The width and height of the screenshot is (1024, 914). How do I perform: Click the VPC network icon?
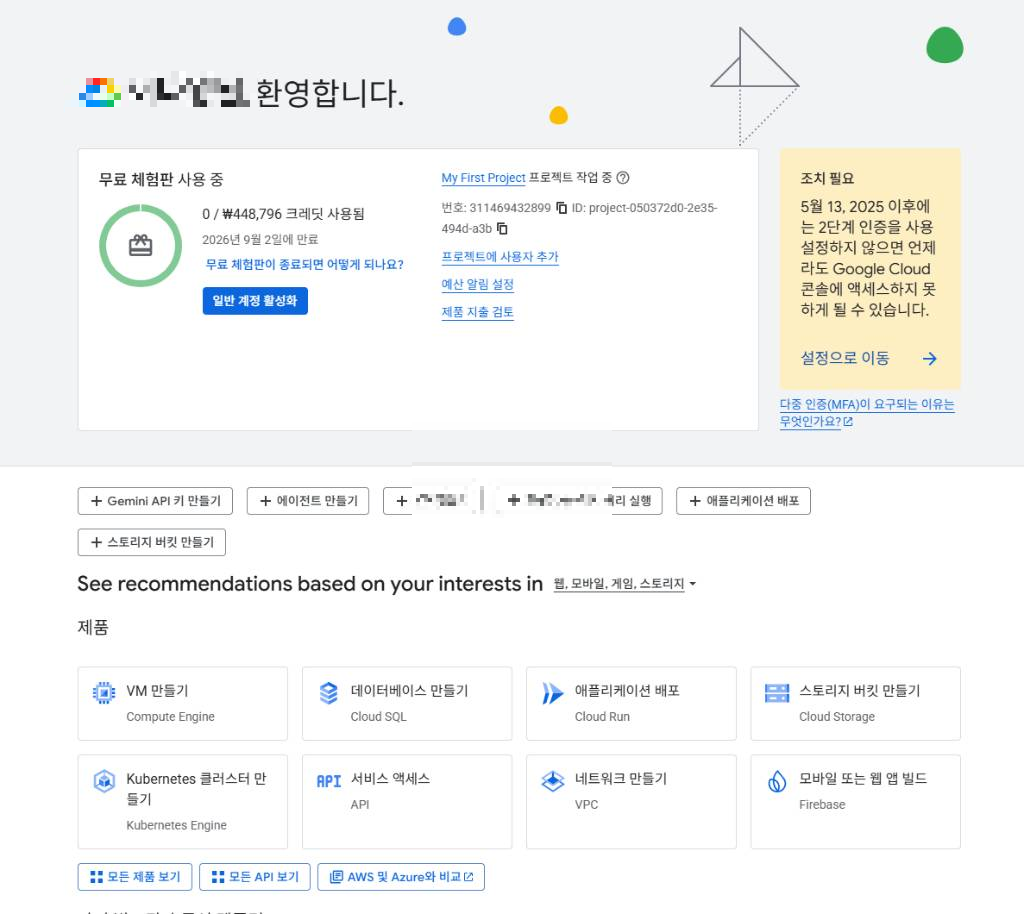pos(553,780)
